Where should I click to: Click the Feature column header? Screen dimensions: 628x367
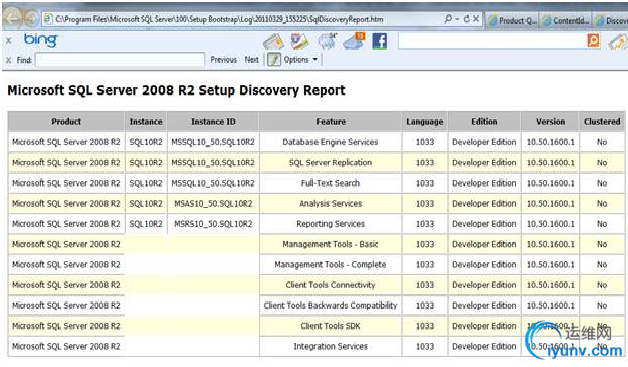coord(330,121)
